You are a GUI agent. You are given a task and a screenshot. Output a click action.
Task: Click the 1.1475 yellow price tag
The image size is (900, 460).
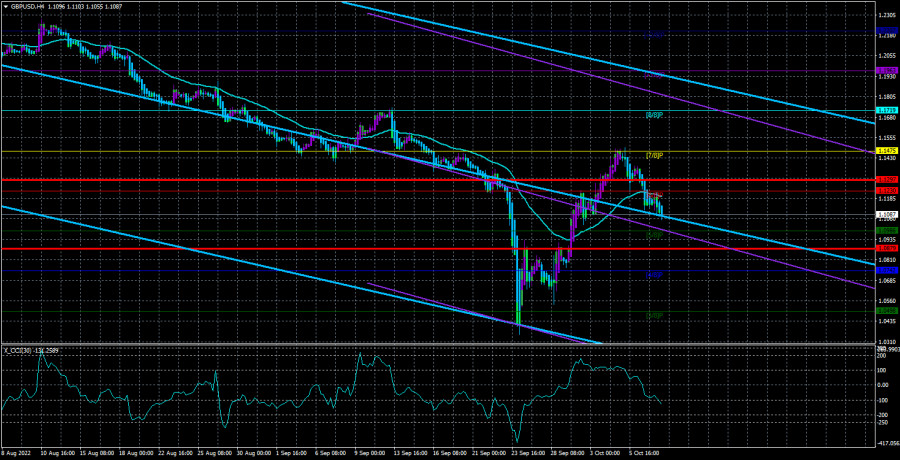click(x=887, y=152)
